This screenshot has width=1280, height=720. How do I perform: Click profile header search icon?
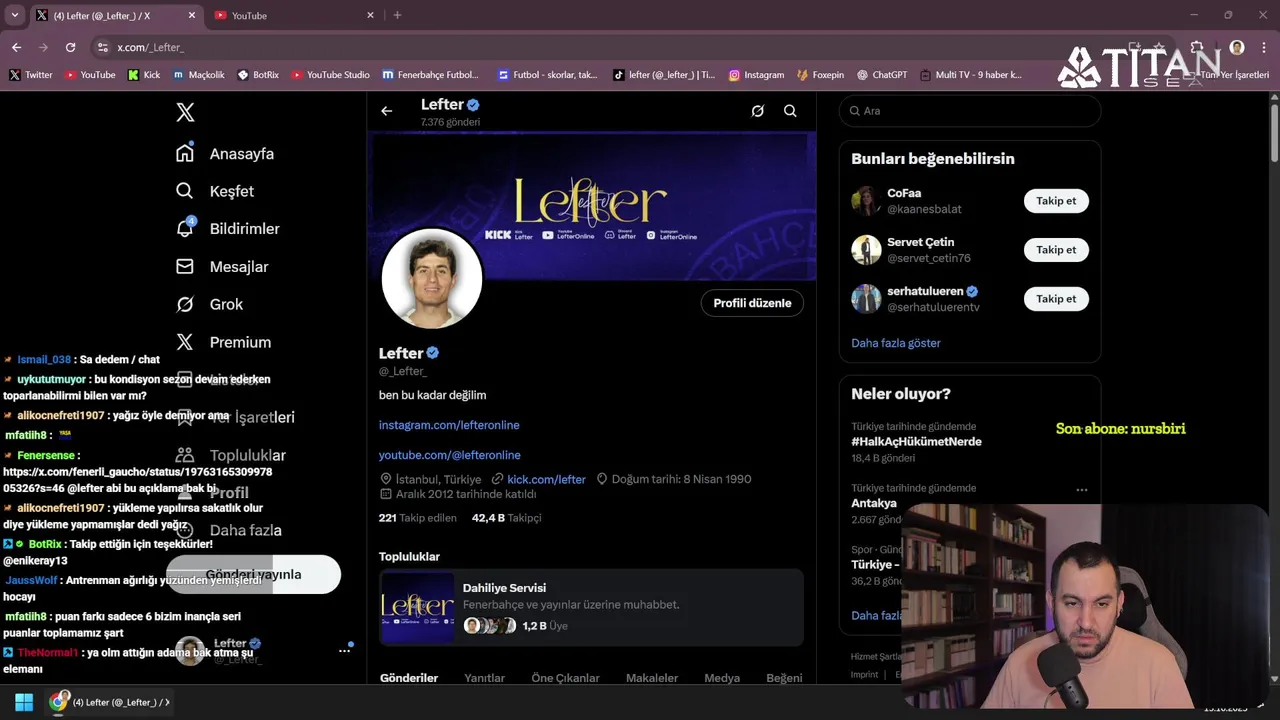[790, 111]
